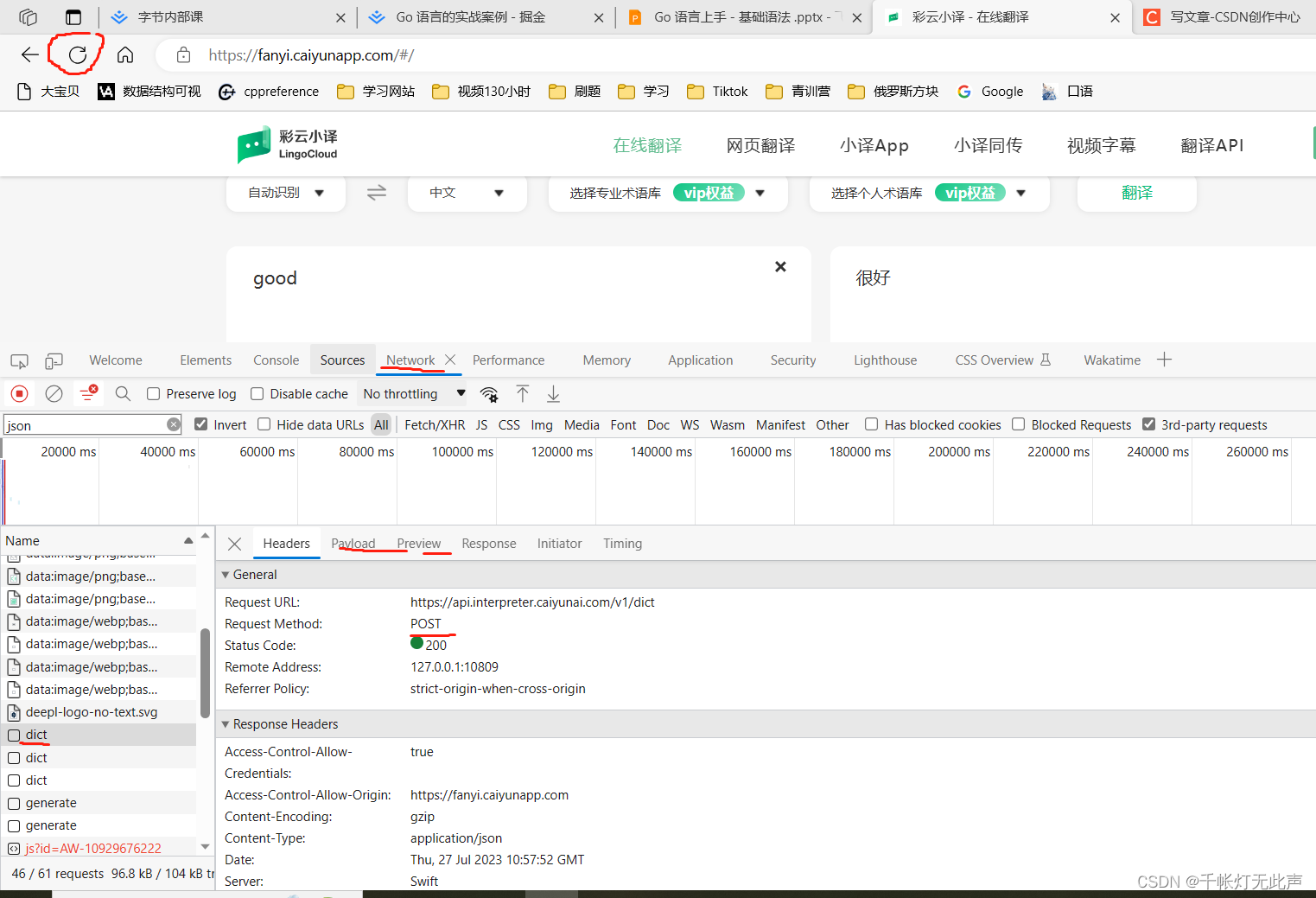1316x898 pixels.
Task: Toggle device emulation icon in DevTools
Action: click(x=54, y=360)
